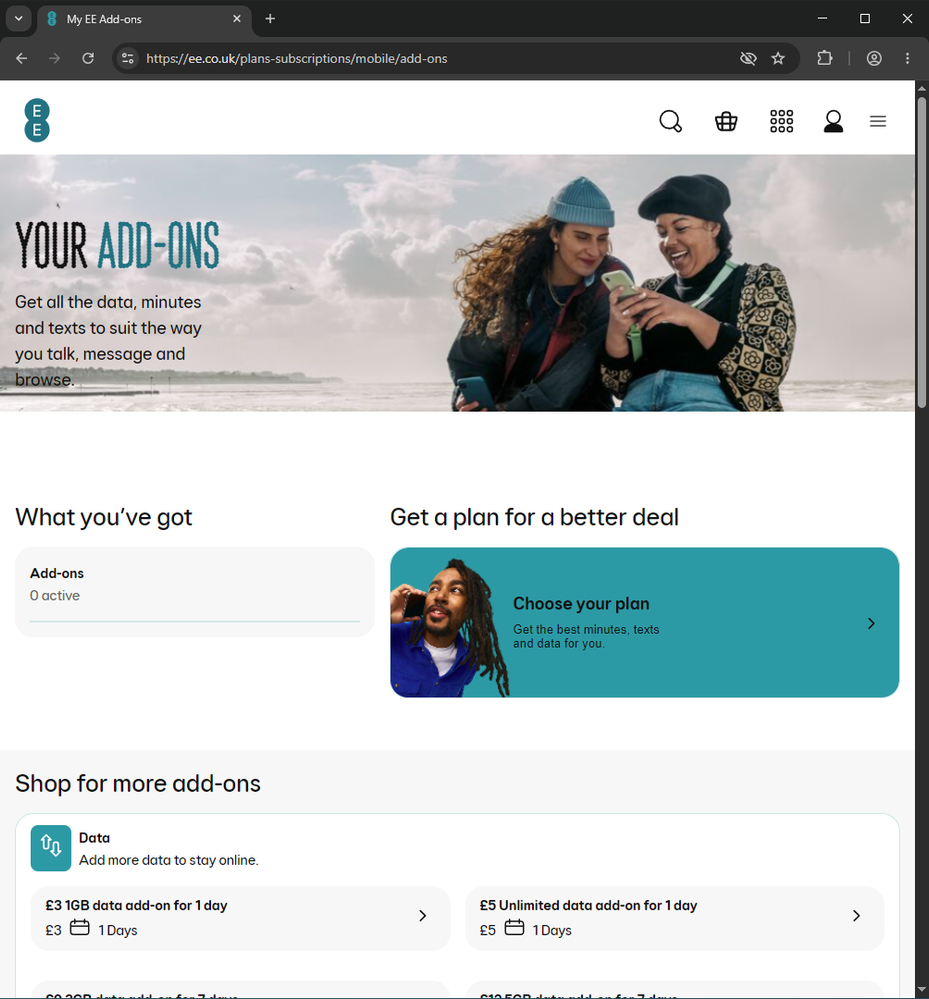Minimize the browser window
The height and width of the screenshot is (999, 929).
[823, 18]
